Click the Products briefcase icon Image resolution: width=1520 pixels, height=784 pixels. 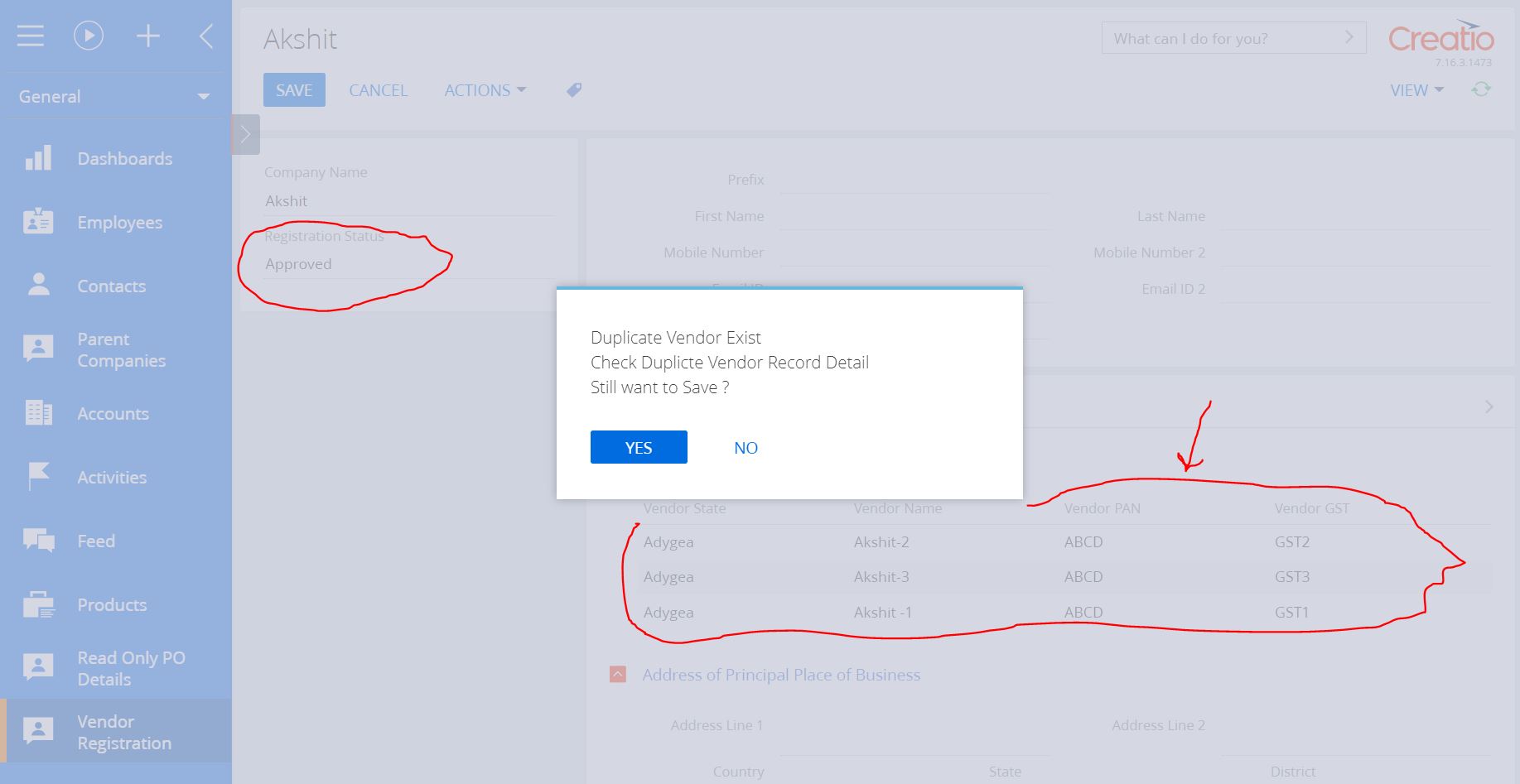point(38,604)
